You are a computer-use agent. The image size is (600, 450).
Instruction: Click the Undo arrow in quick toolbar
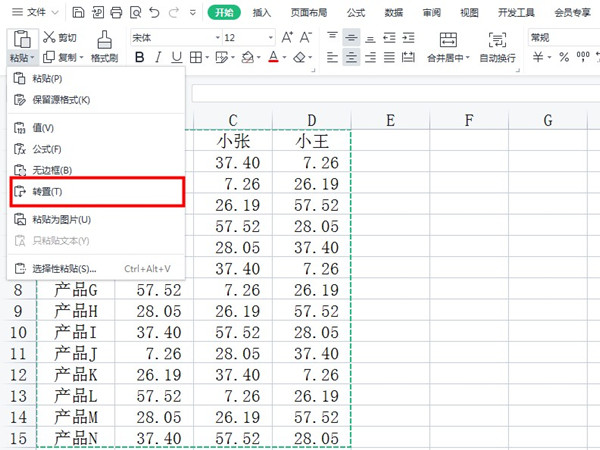pyautogui.click(x=151, y=13)
